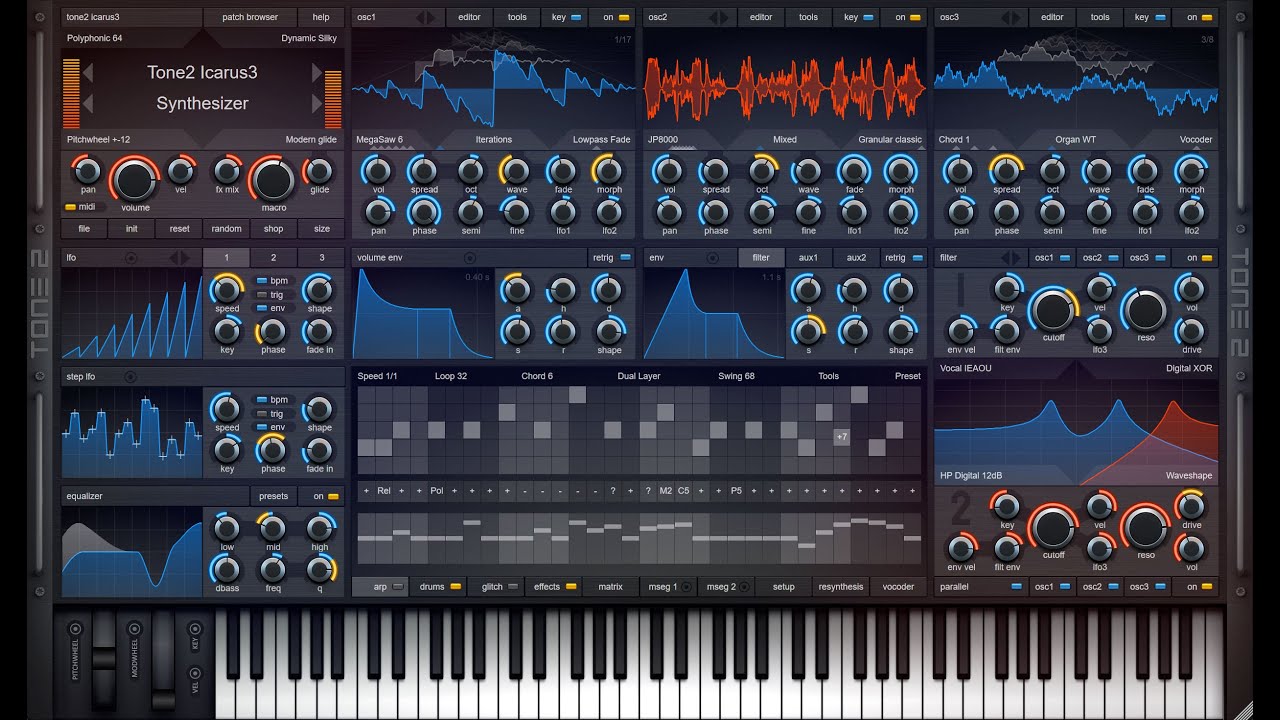Open the Modern glide mode selector
The height and width of the screenshot is (720, 1280).
(x=311, y=140)
